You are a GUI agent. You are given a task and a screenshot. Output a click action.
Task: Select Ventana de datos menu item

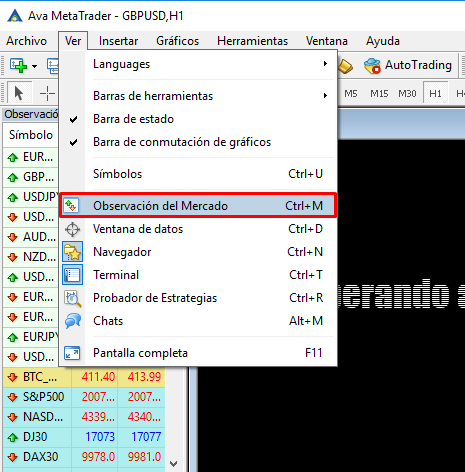(198, 229)
